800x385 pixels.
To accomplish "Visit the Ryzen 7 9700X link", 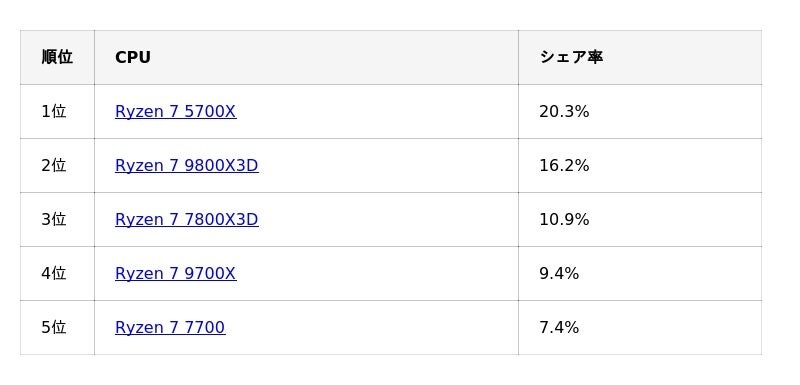I will tap(176, 273).
